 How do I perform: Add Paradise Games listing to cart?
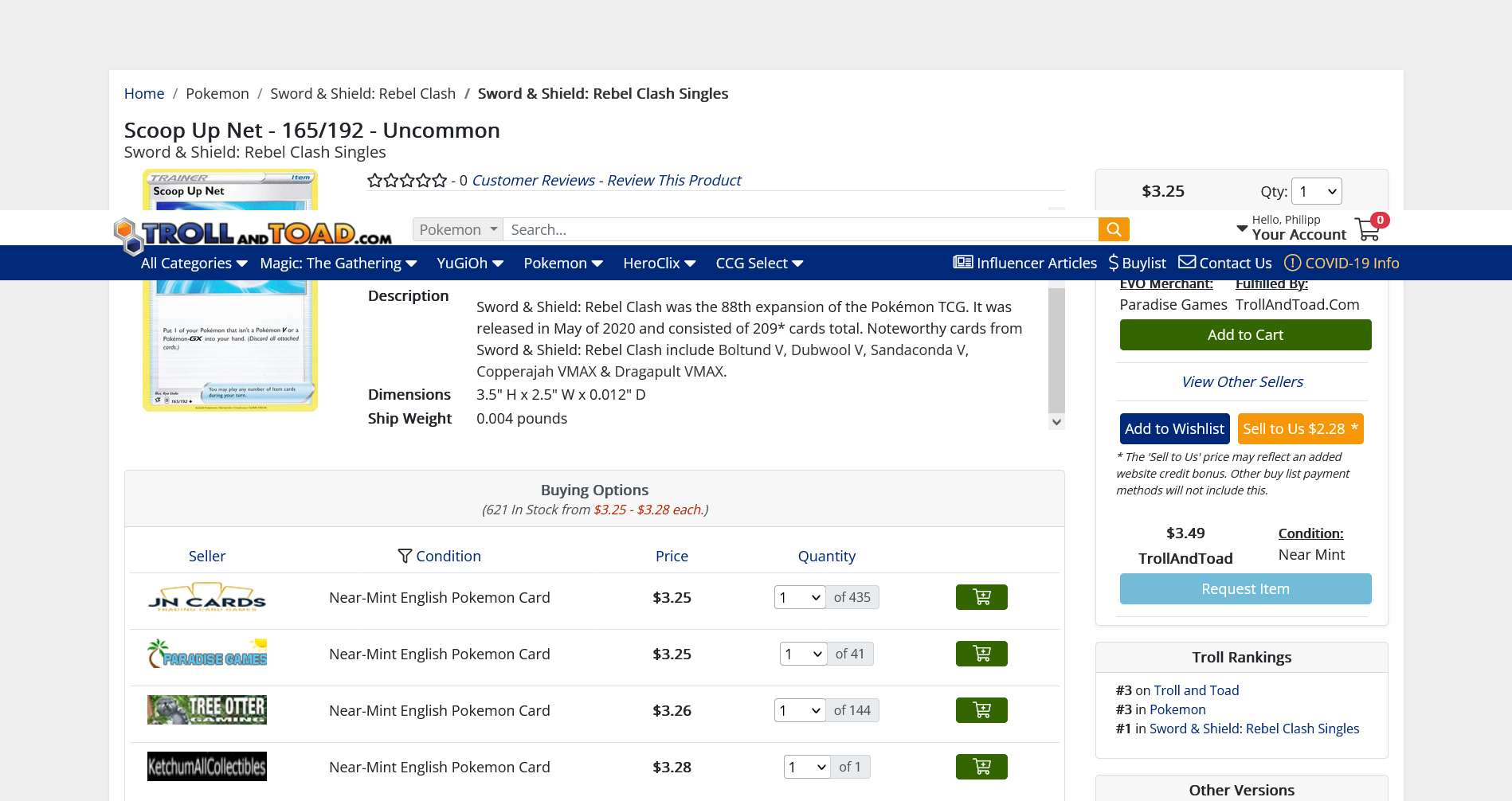point(981,654)
